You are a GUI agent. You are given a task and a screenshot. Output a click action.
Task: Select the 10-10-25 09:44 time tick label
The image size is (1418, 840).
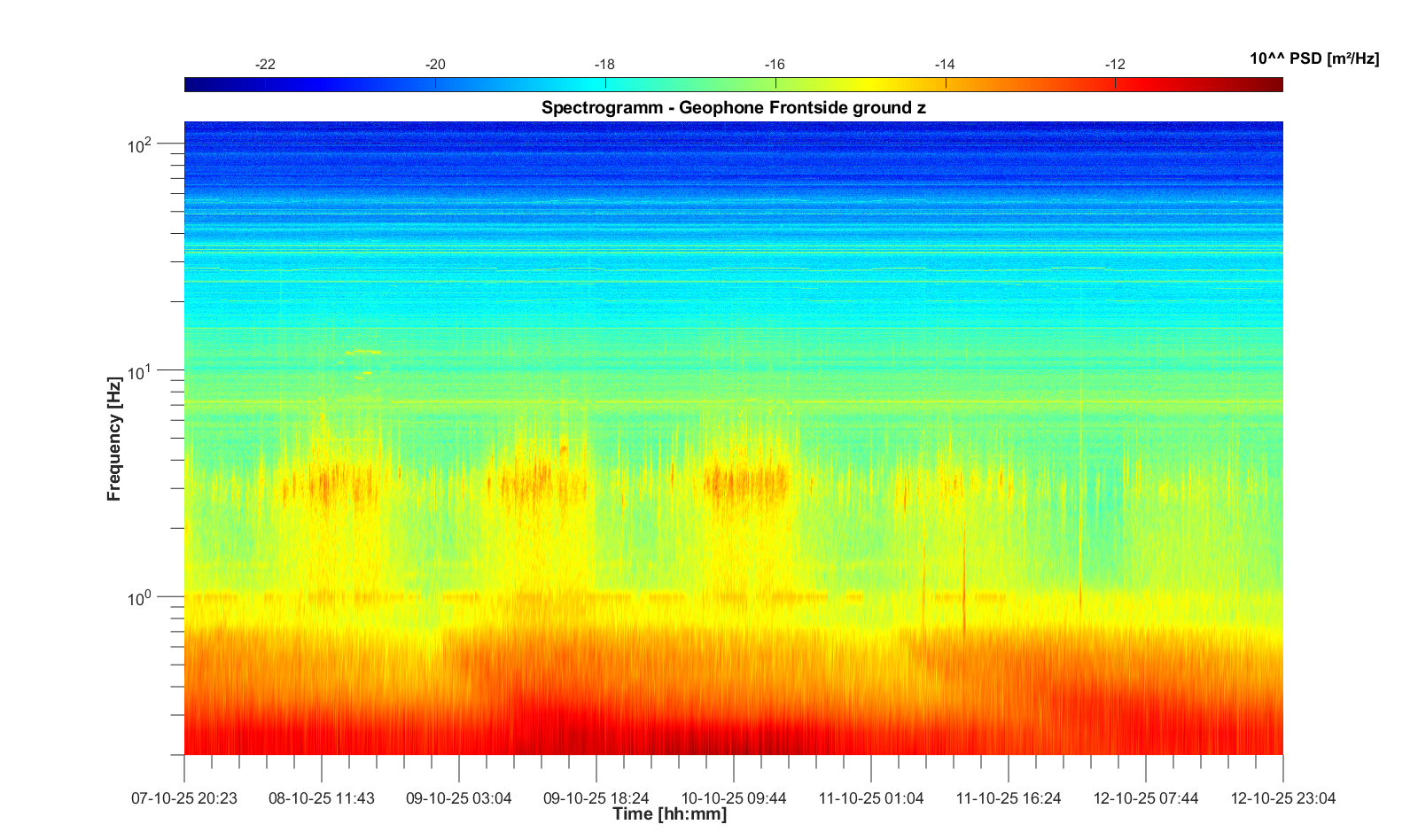point(734,798)
